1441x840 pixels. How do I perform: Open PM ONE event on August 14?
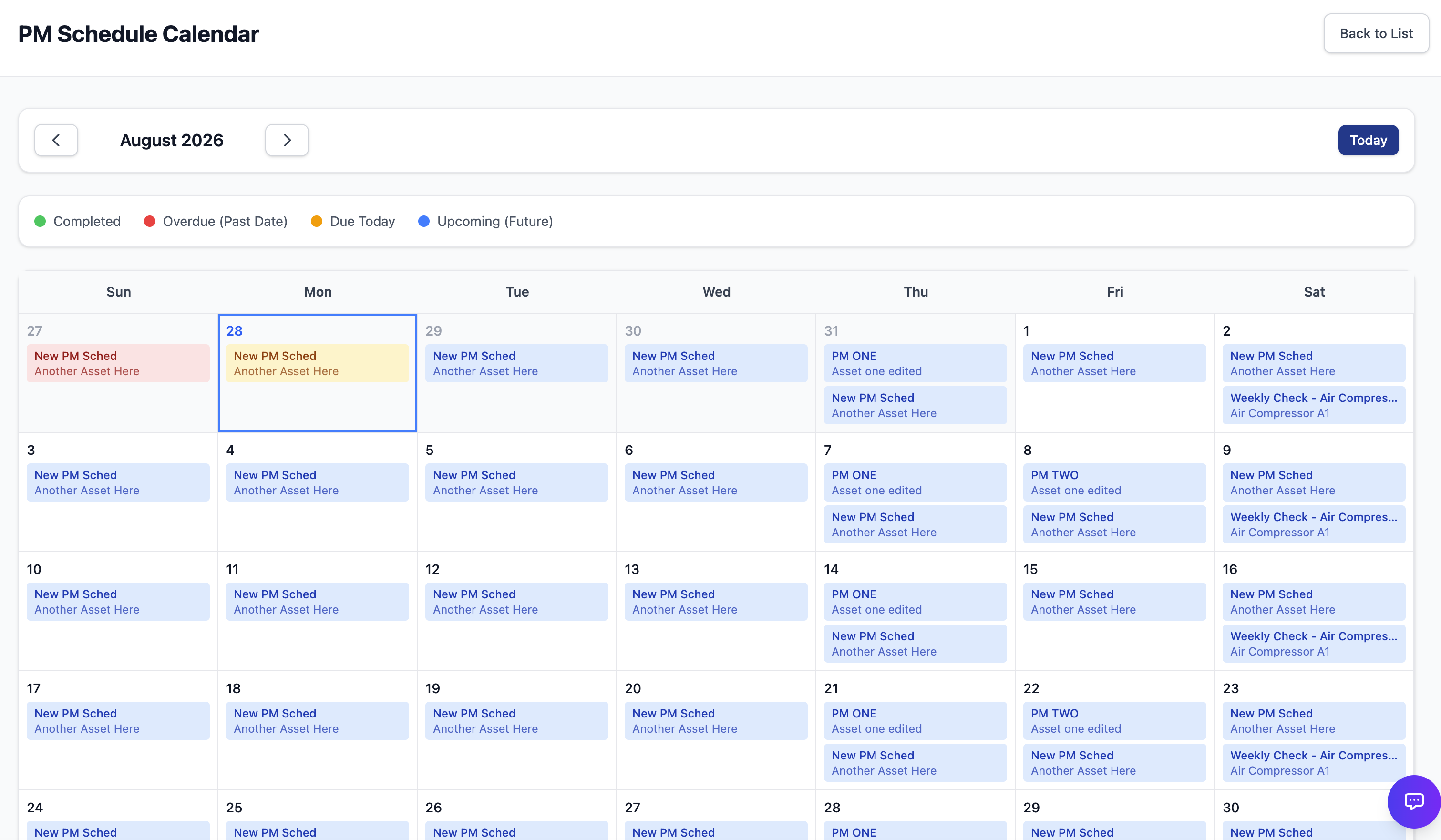click(916, 602)
